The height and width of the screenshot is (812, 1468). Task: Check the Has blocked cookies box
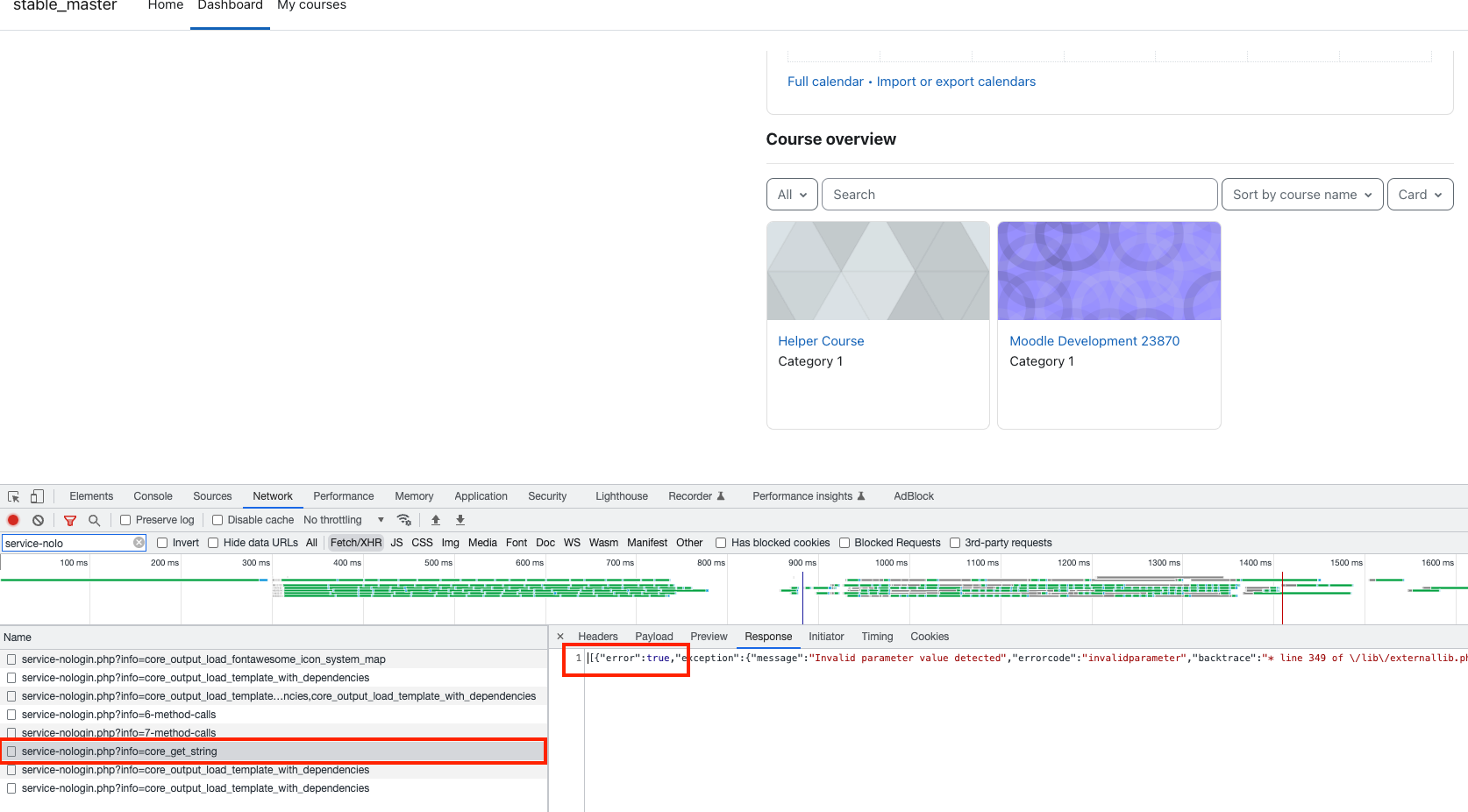721,543
